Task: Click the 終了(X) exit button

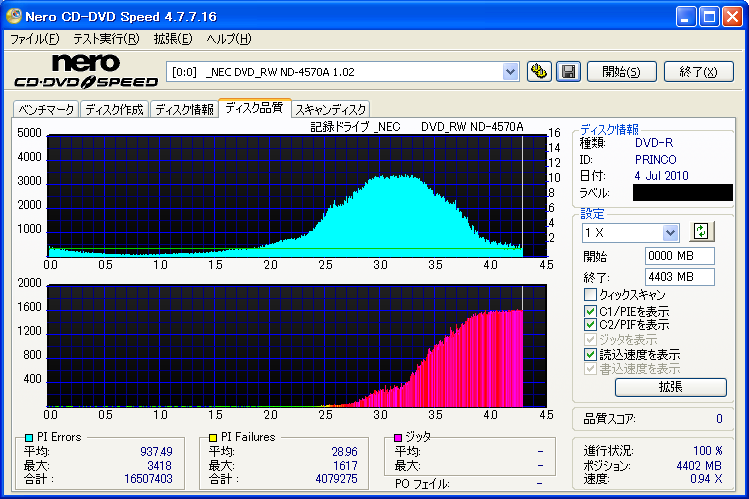Action: (698, 72)
